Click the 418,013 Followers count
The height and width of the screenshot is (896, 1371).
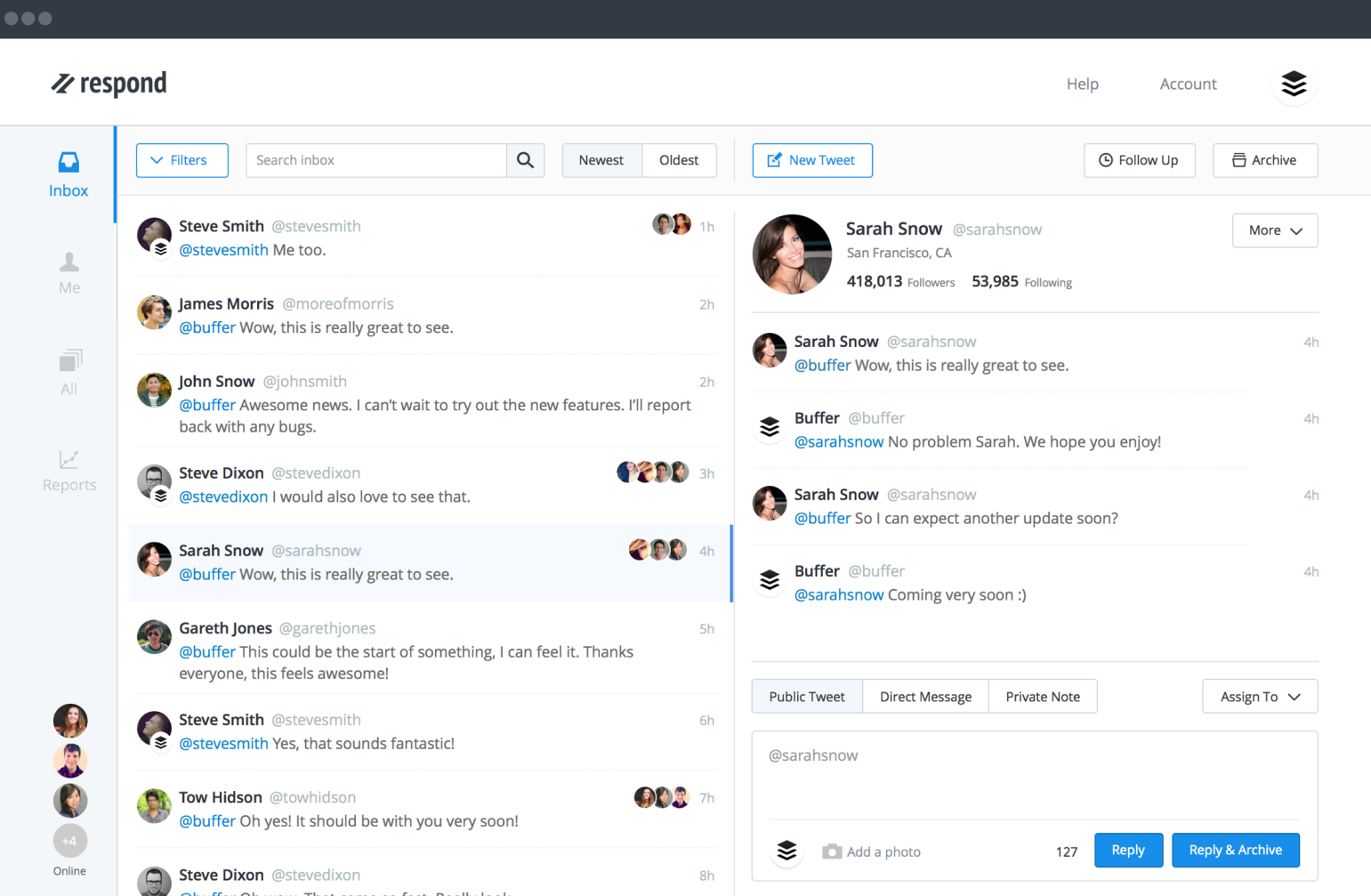click(900, 281)
